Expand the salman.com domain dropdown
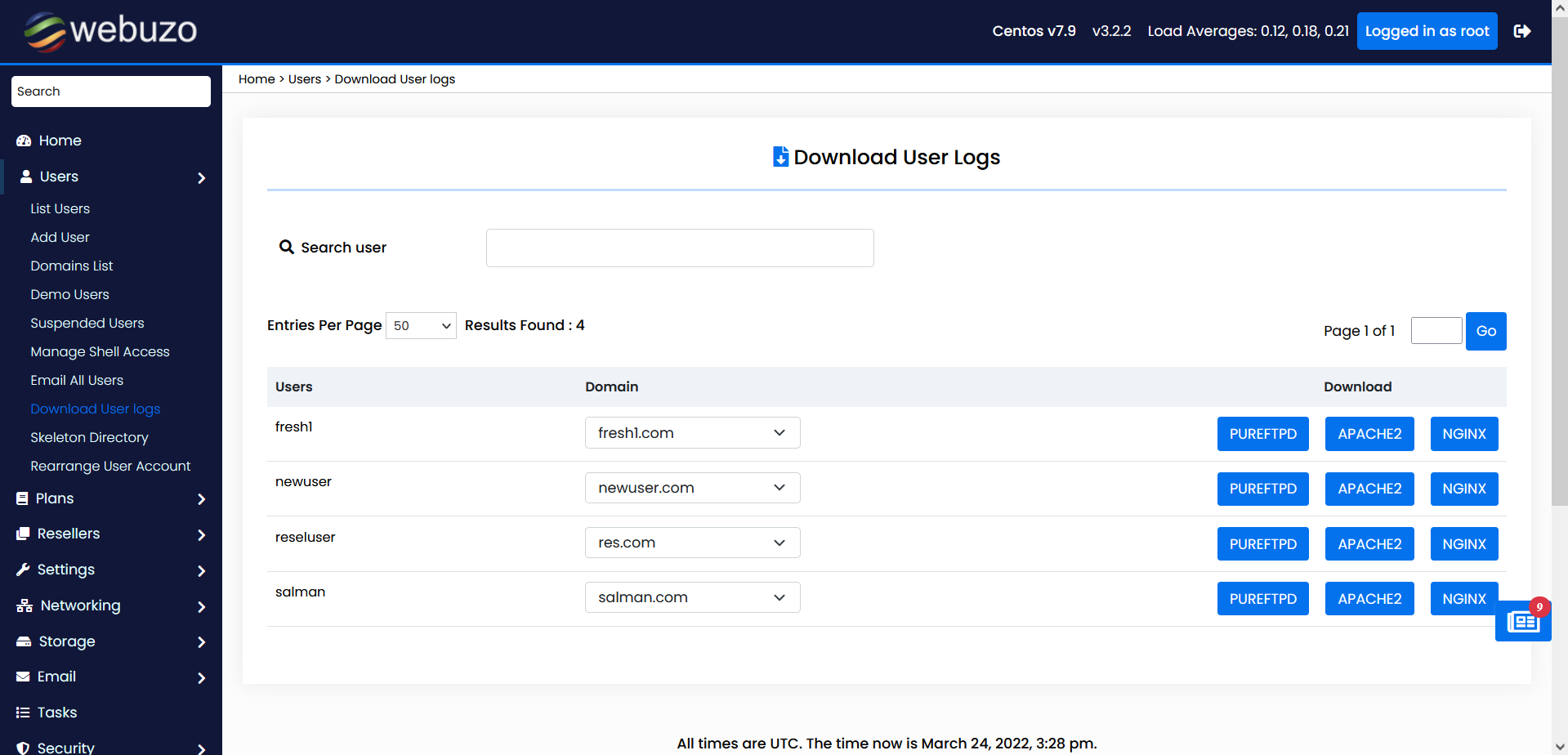This screenshot has height=755, width=1568. 692,597
